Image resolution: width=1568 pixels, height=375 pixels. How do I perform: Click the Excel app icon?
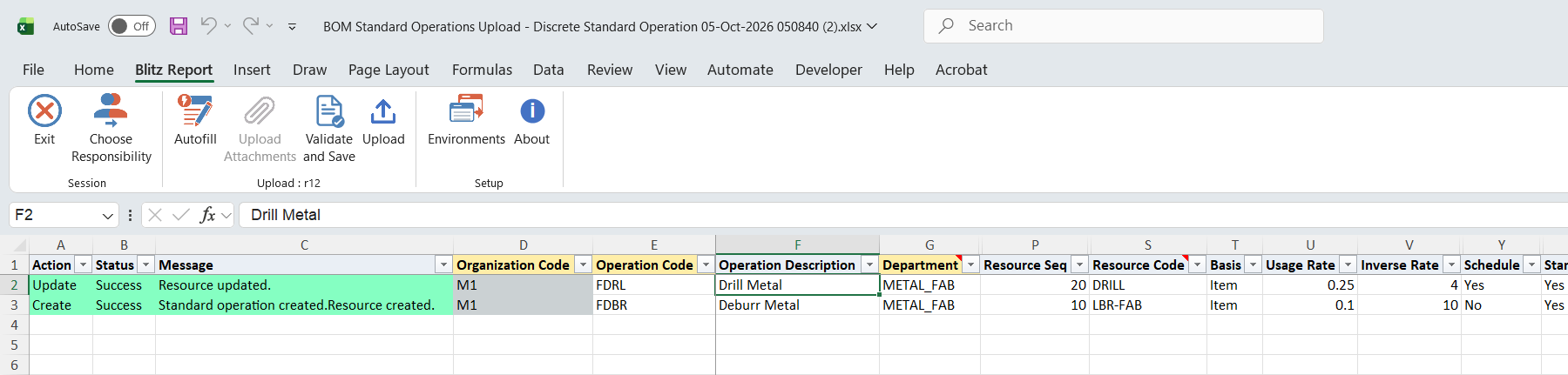click(25, 26)
